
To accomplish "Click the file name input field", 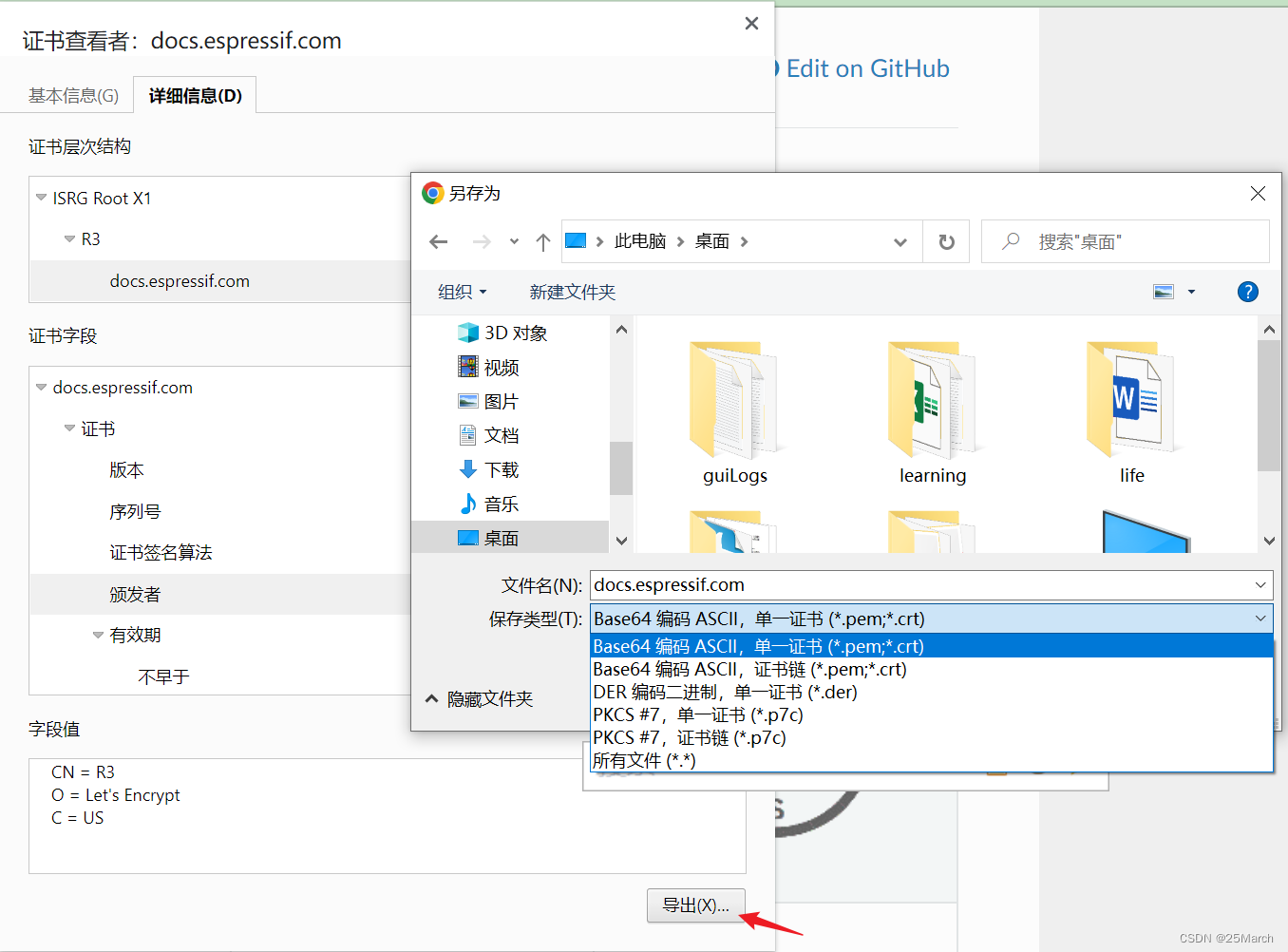I will click(x=919, y=585).
